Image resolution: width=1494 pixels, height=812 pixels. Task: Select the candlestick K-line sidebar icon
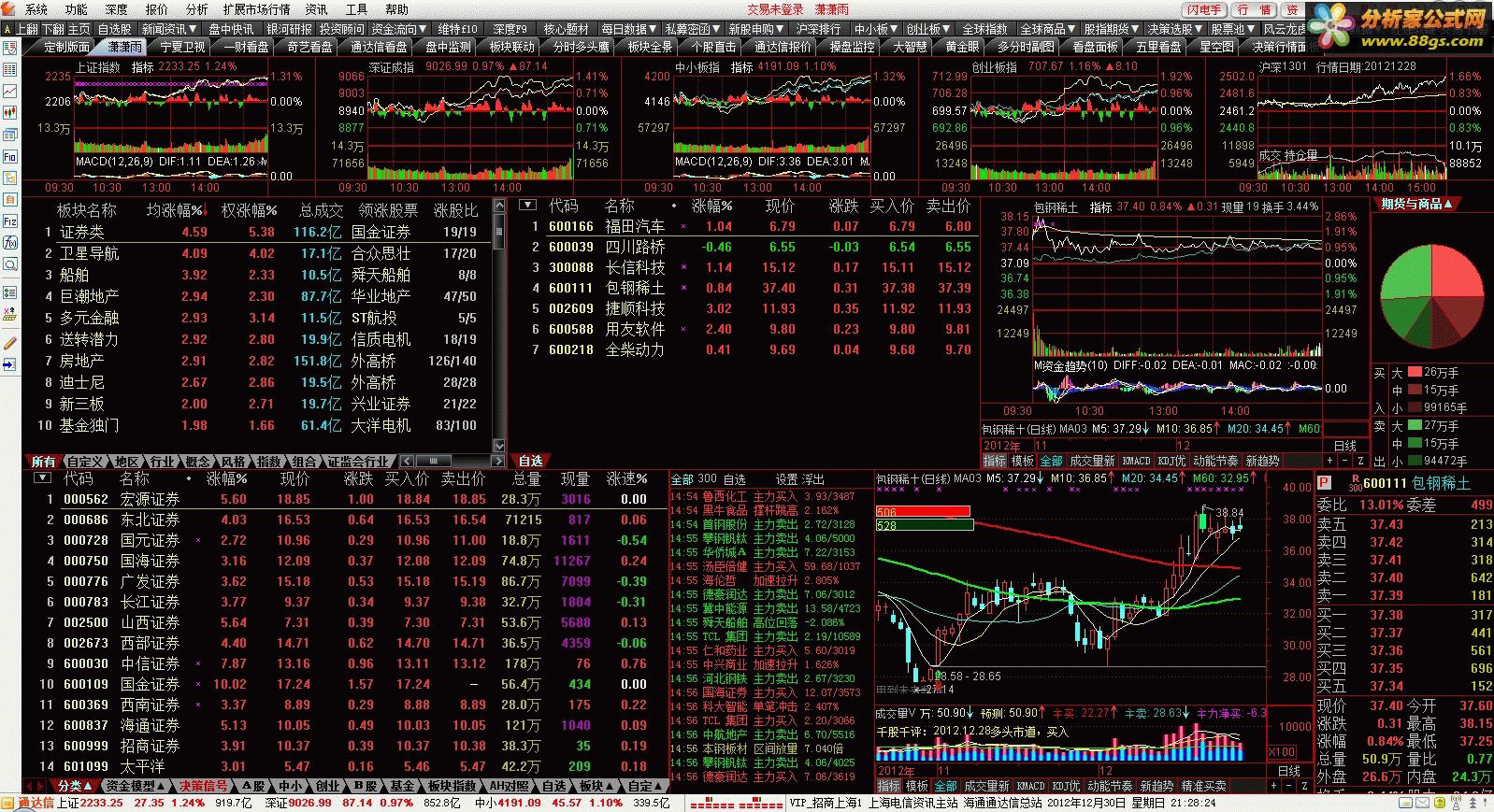point(9,113)
